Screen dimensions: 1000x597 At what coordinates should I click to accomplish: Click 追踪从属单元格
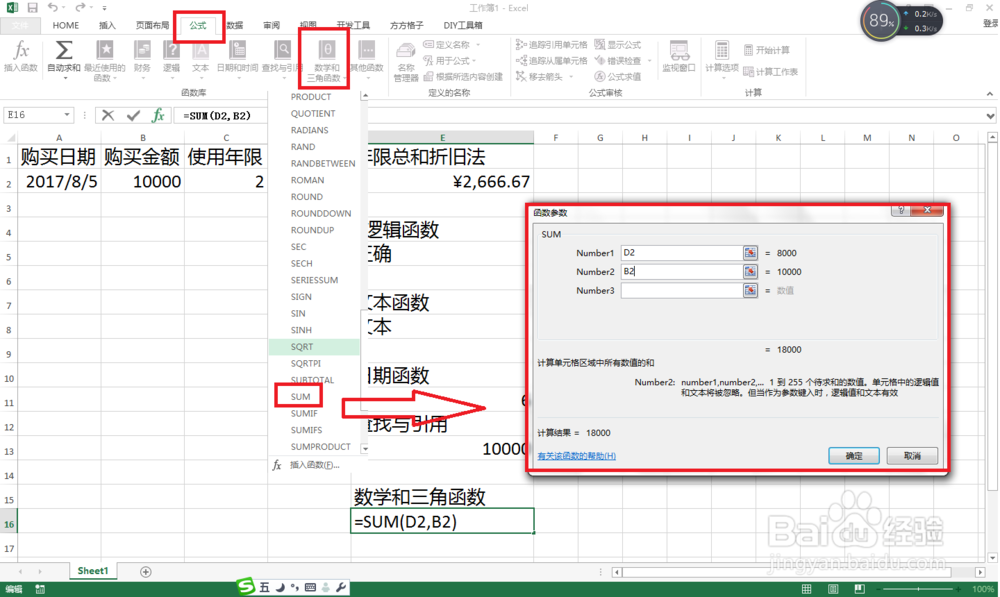552,61
